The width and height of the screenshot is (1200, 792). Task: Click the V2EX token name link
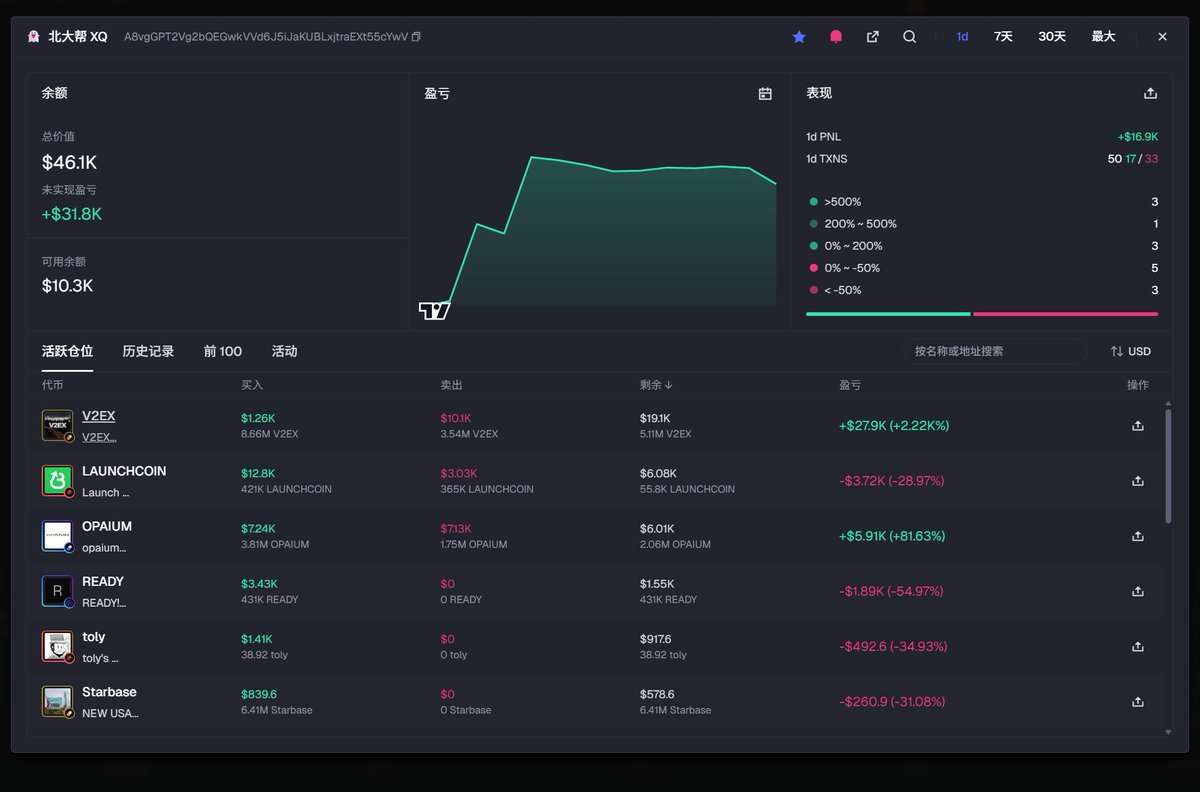click(x=98, y=416)
